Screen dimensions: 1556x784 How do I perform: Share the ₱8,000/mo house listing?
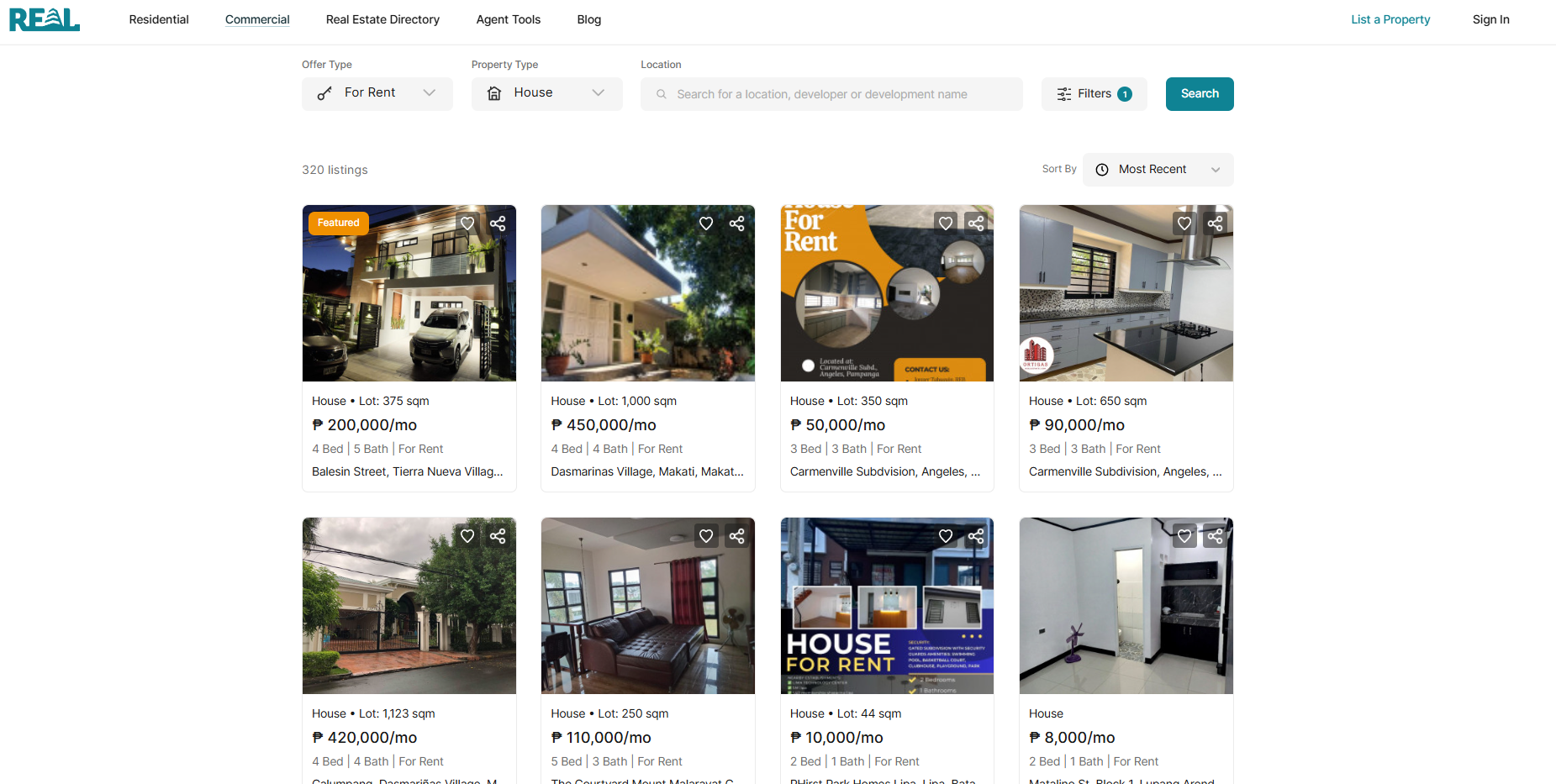(1215, 536)
